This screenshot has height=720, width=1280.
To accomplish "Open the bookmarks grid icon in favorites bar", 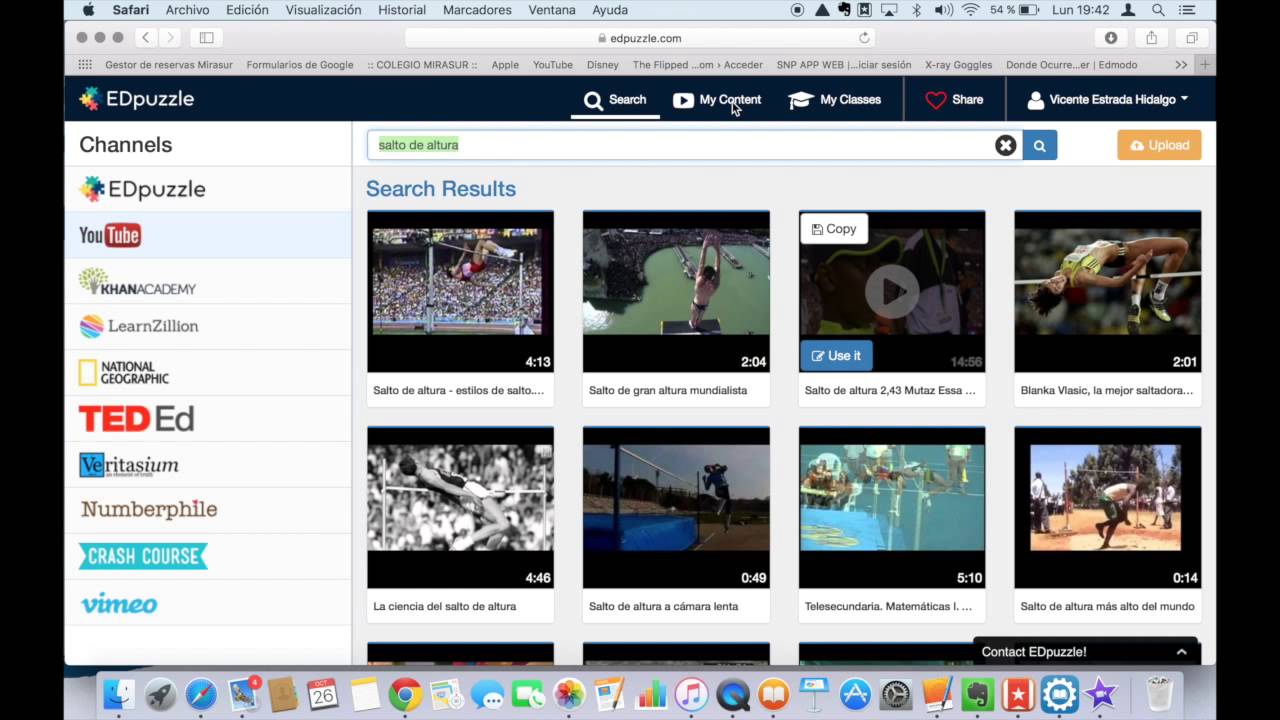I will (85, 65).
